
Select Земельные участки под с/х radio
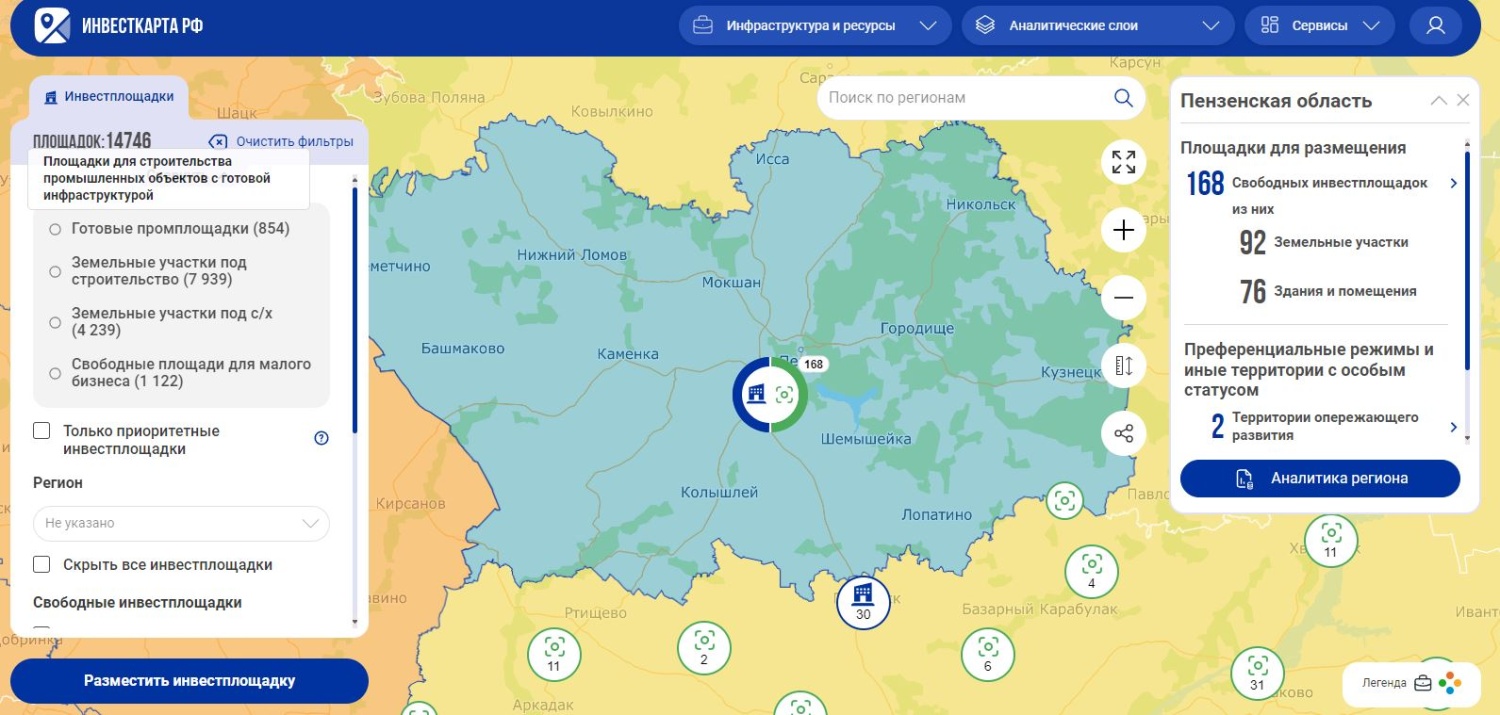click(55, 322)
